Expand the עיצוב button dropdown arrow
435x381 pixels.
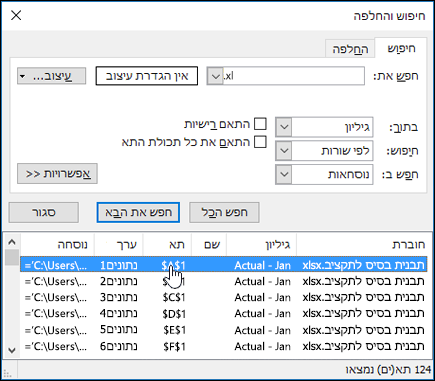[23, 76]
